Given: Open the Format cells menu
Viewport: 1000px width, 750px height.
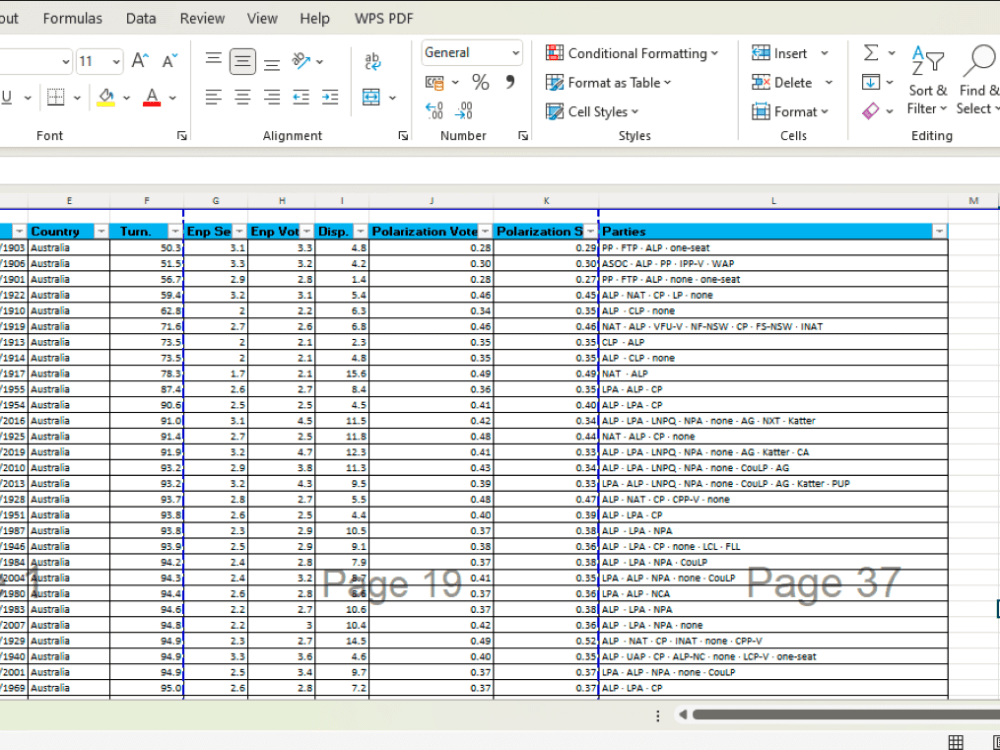Looking at the screenshot, I should click(x=790, y=112).
